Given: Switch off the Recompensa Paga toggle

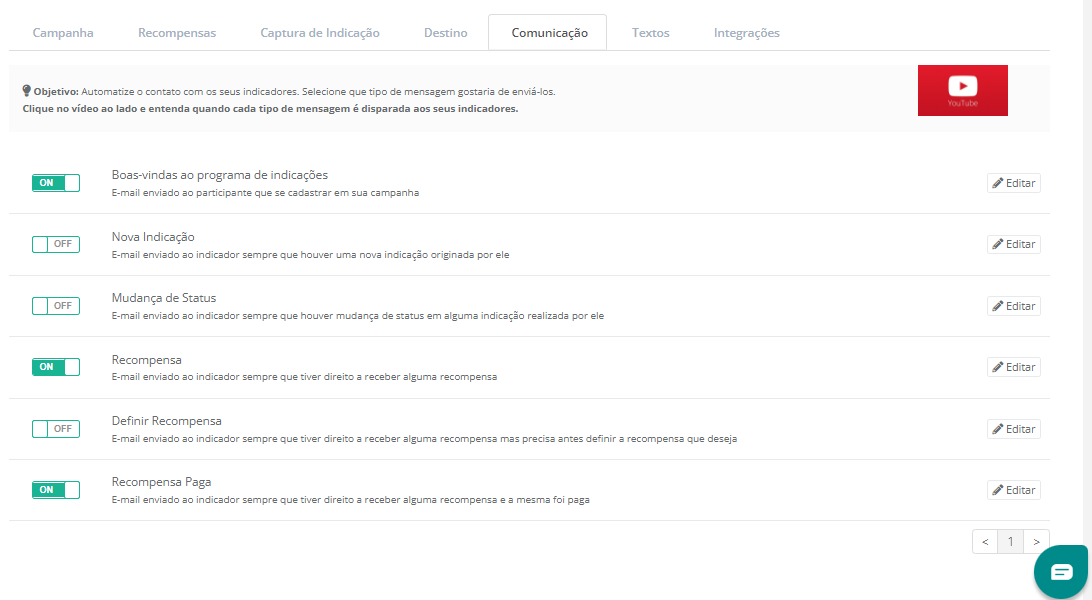Looking at the screenshot, I should point(56,490).
